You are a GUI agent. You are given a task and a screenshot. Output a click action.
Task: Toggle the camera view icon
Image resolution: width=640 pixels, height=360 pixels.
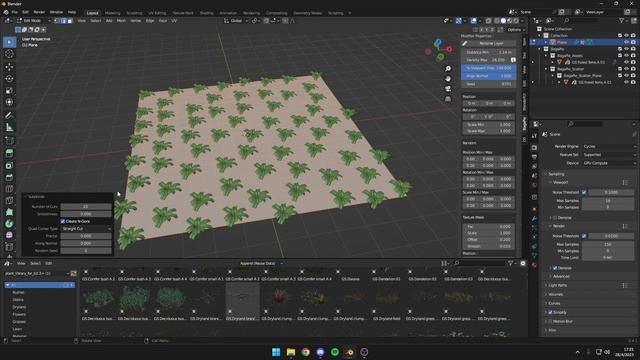click(448, 89)
